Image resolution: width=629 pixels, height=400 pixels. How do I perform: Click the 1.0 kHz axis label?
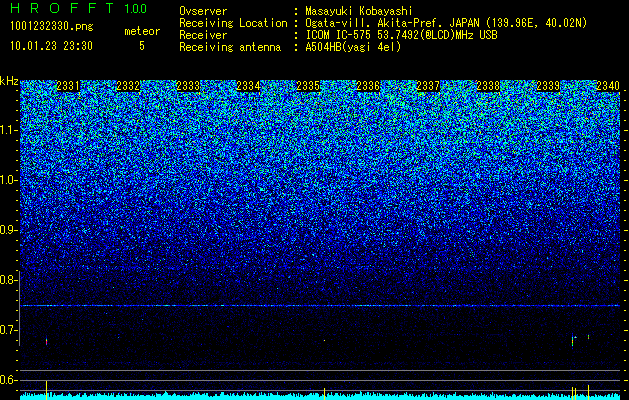tap(8, 180)
